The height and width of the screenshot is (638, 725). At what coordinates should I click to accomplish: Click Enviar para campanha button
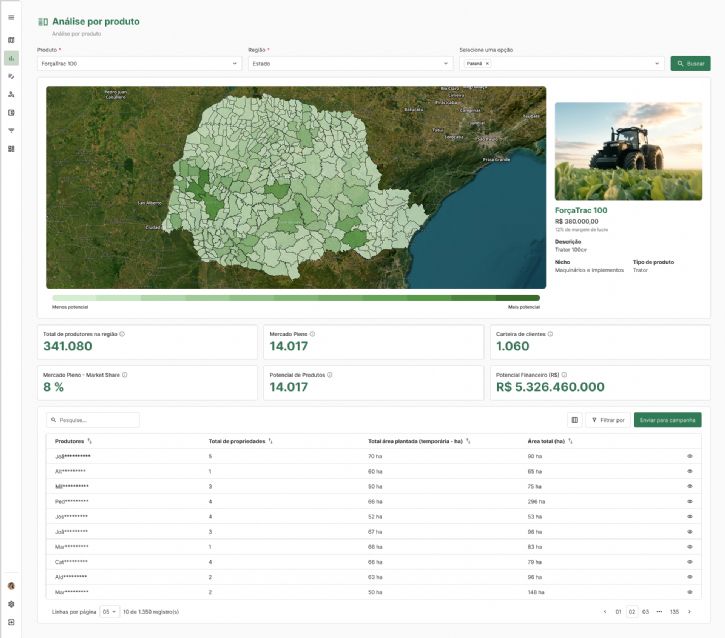[x=667, y=420]
